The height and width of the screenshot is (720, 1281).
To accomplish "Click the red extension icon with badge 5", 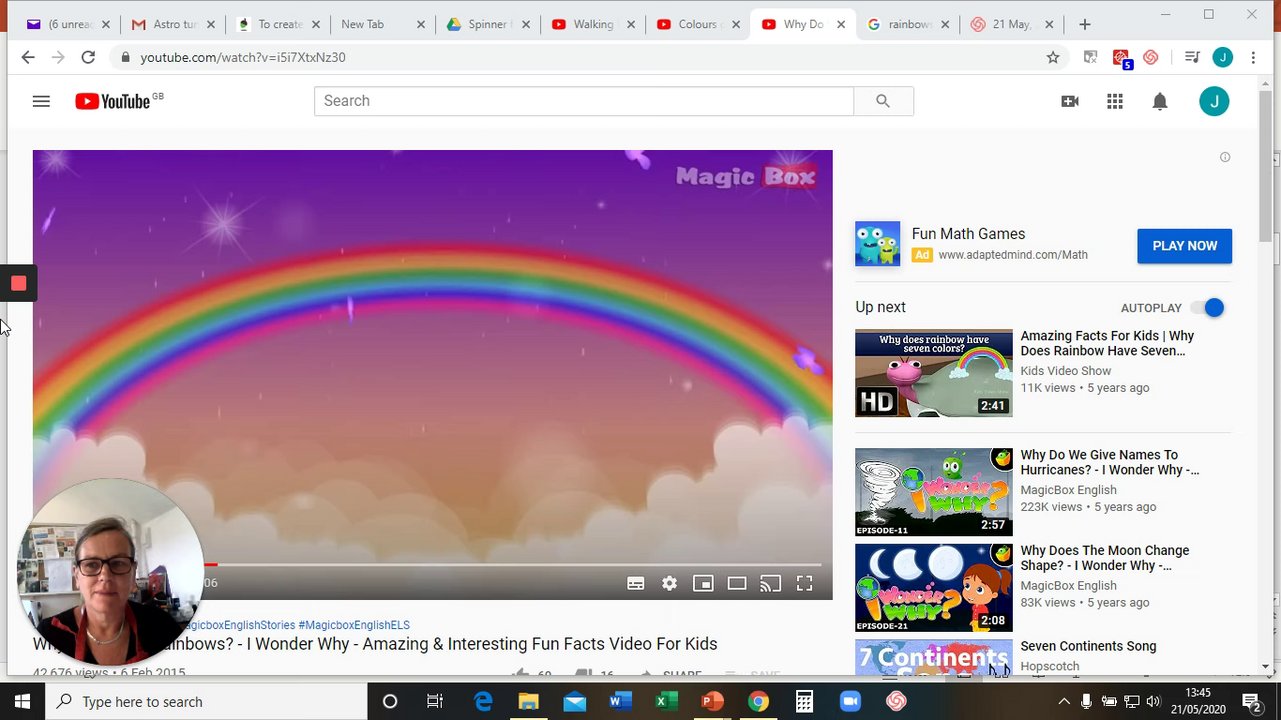I will click(x=1122, y=59).
